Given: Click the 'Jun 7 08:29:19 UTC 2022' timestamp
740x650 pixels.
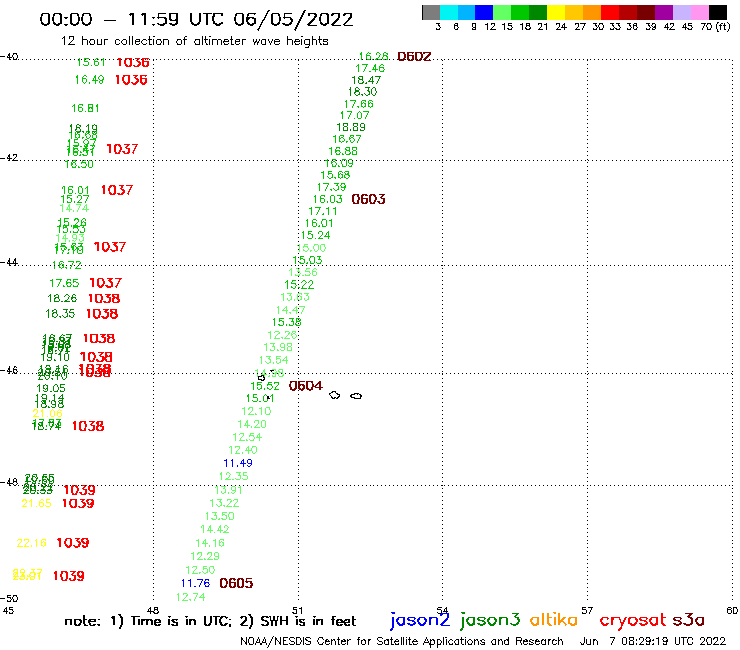Looking at the screenshot, I should 653,642.
